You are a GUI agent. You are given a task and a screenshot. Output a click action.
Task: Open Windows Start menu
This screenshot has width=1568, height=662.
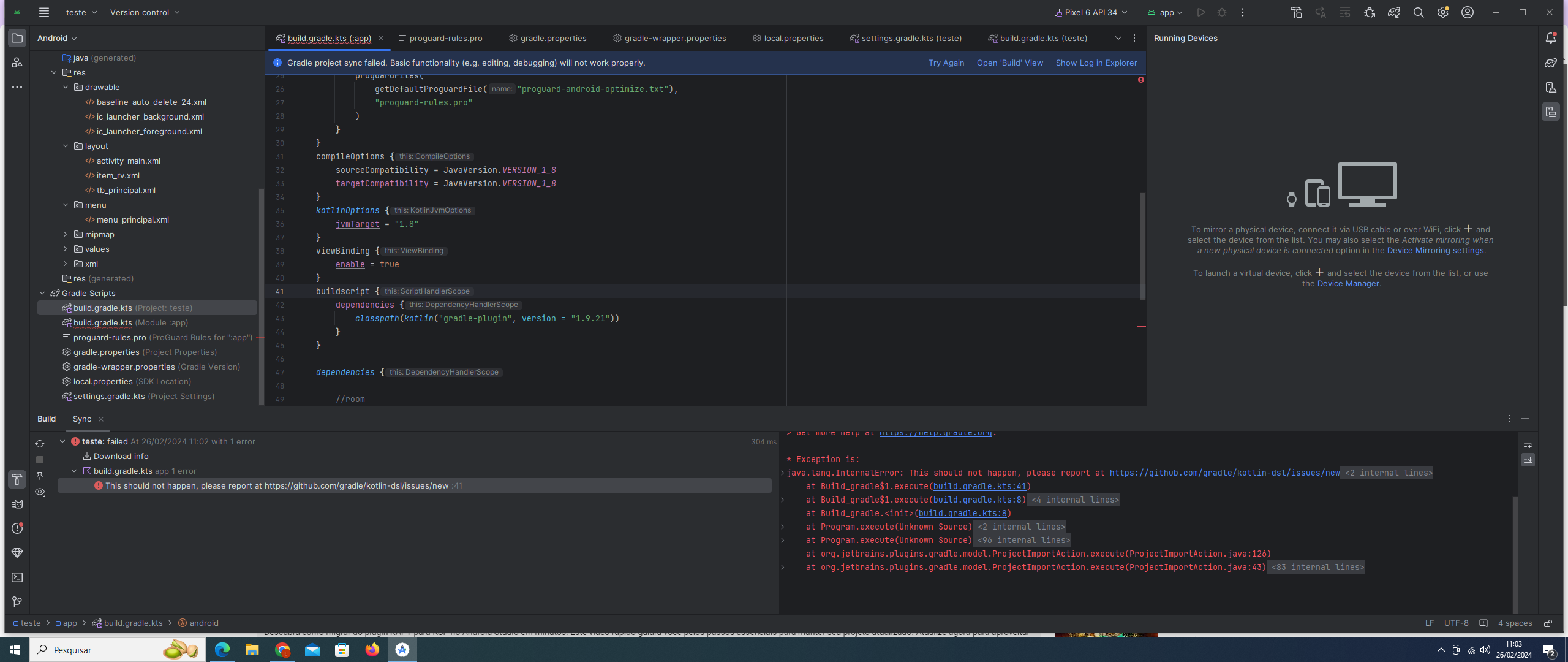pos(15,650)
